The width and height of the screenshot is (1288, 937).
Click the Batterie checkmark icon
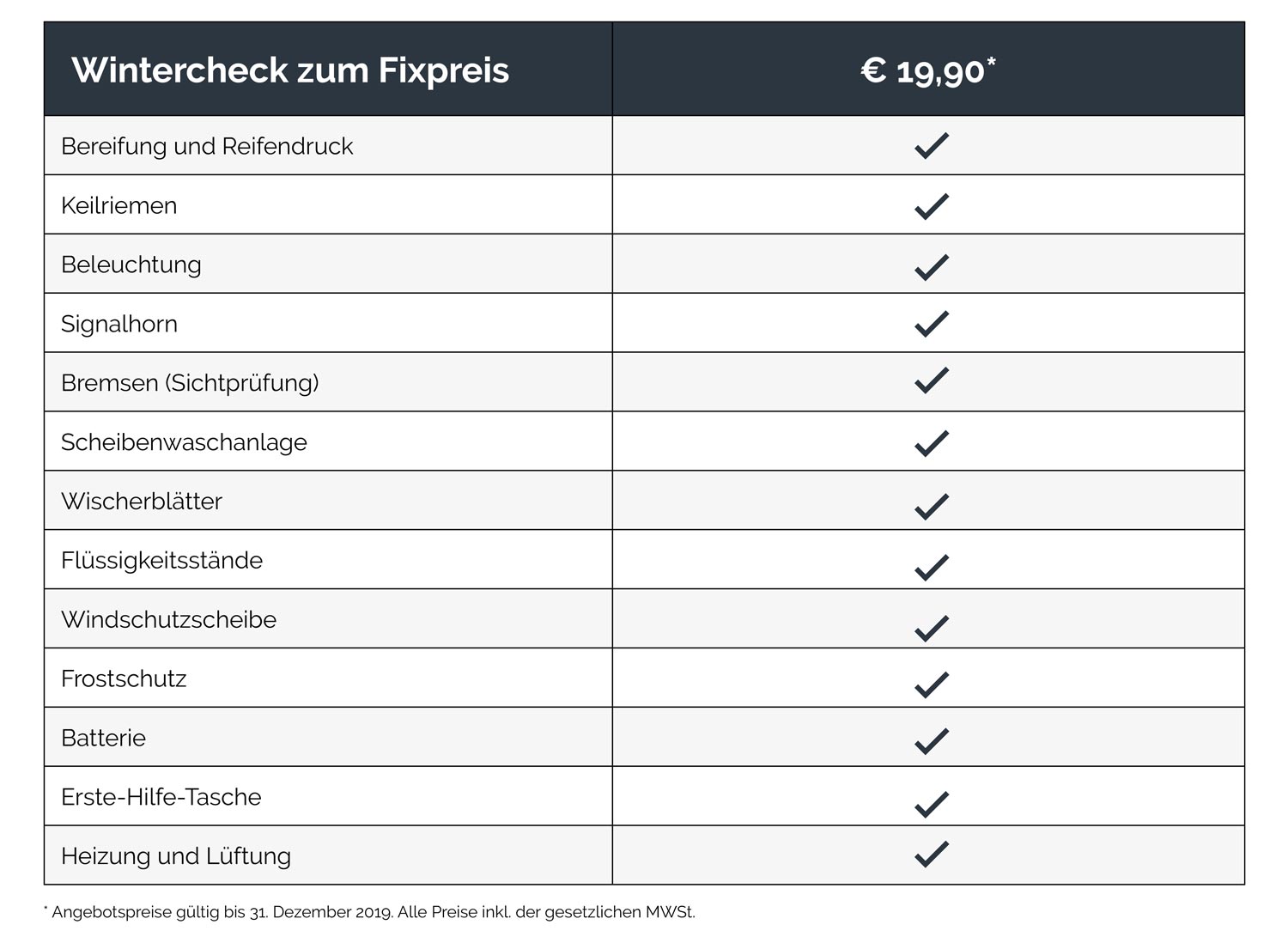click(x=931, y=740)
